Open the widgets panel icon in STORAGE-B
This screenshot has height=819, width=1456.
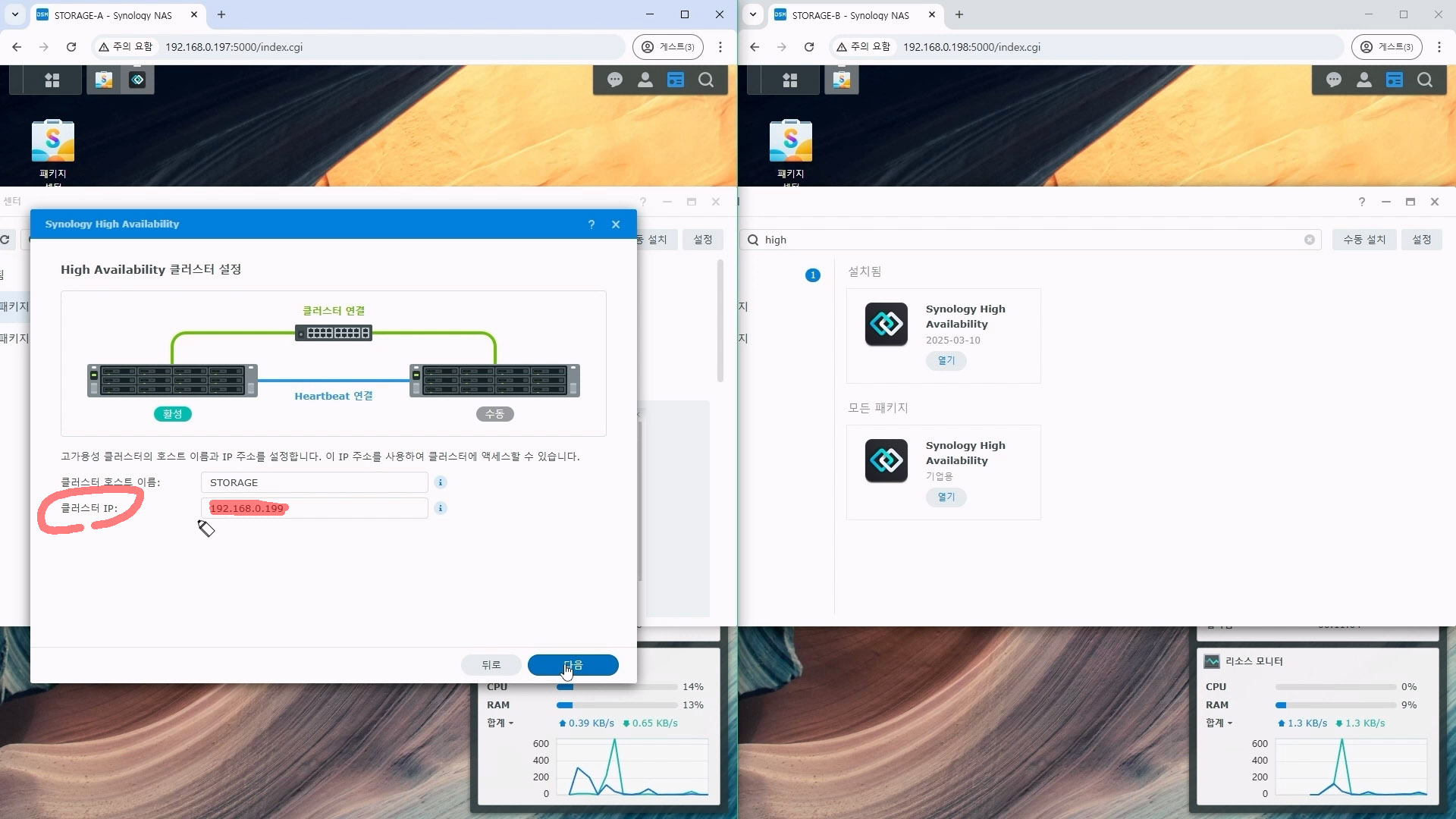point(1395,80)
